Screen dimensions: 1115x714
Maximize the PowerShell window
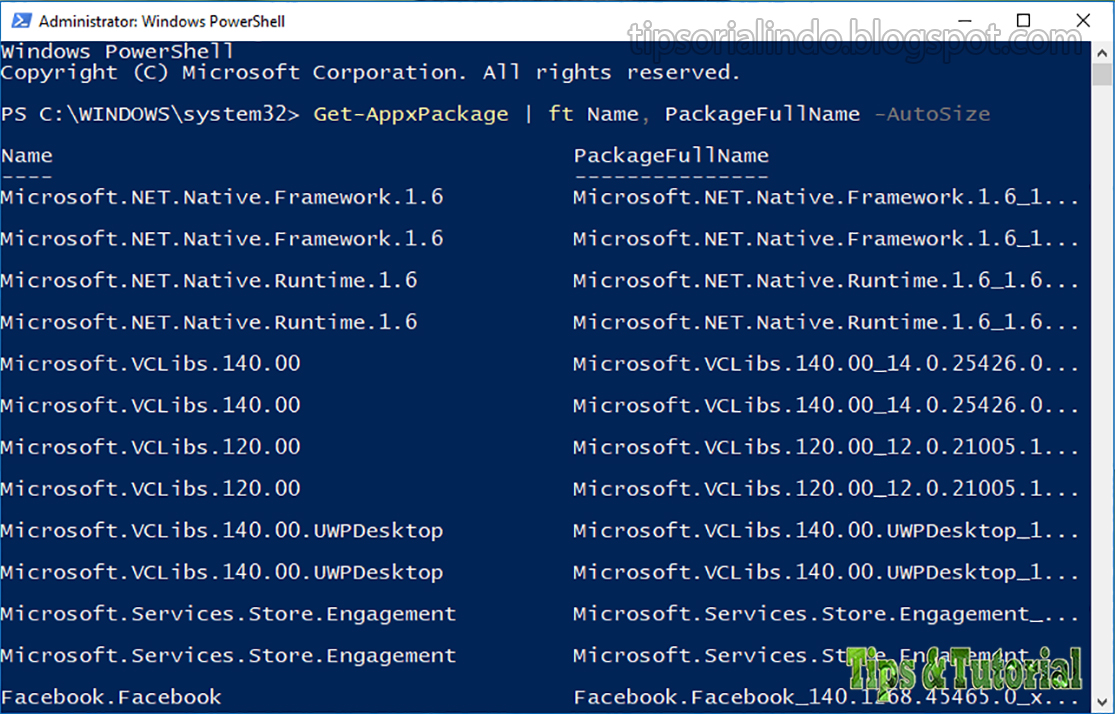(1023, 19)
